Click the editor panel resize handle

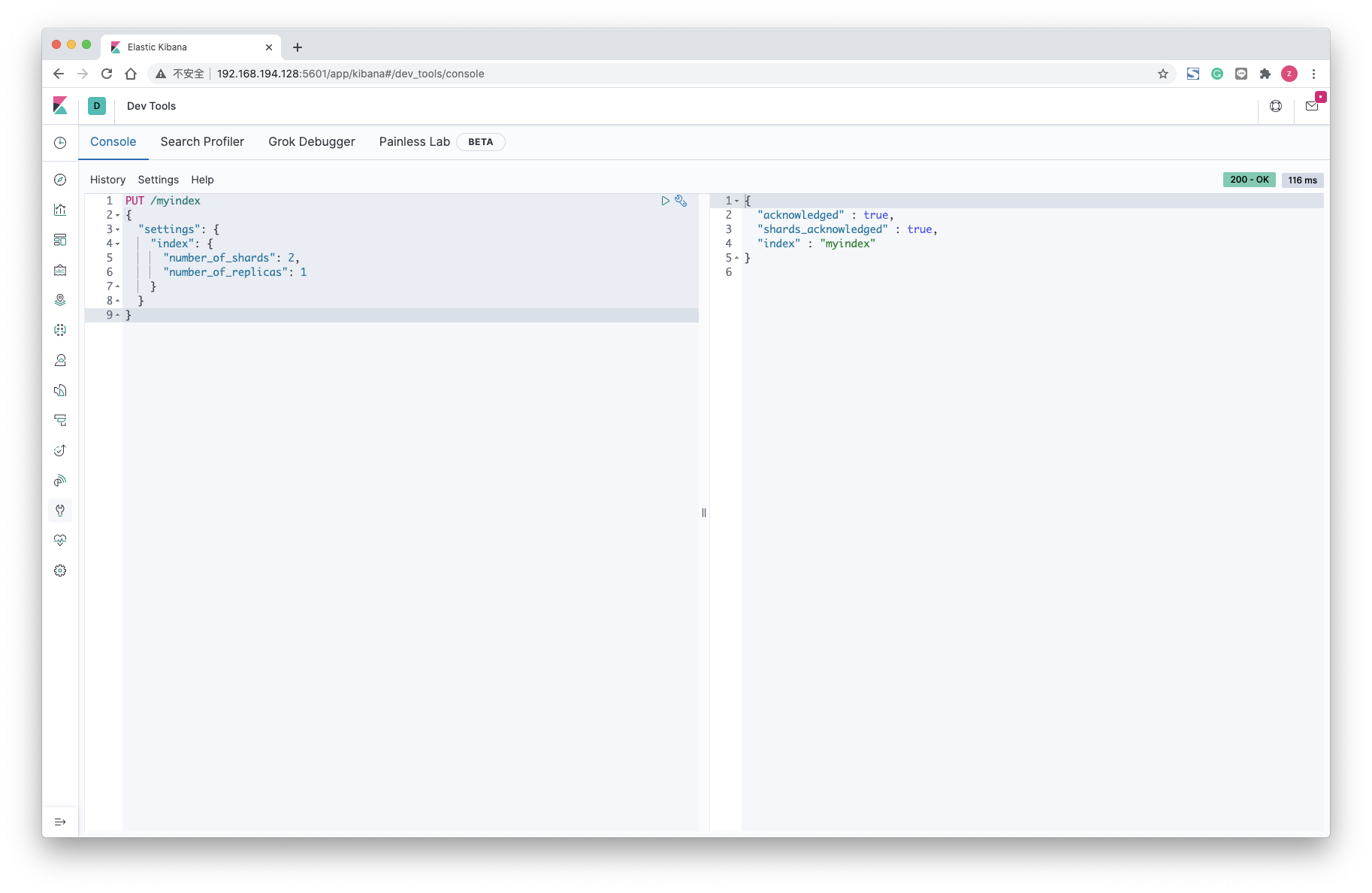704,513
